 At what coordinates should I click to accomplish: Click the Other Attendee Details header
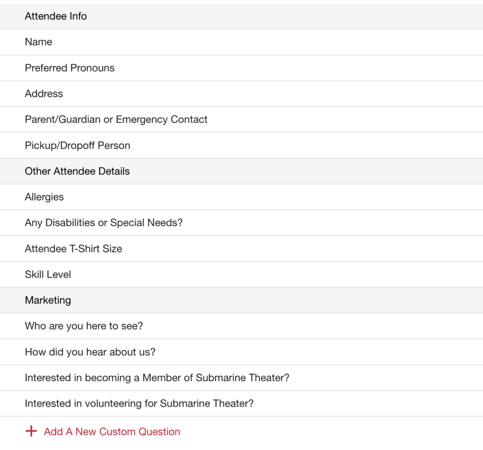tap(241, 171)
